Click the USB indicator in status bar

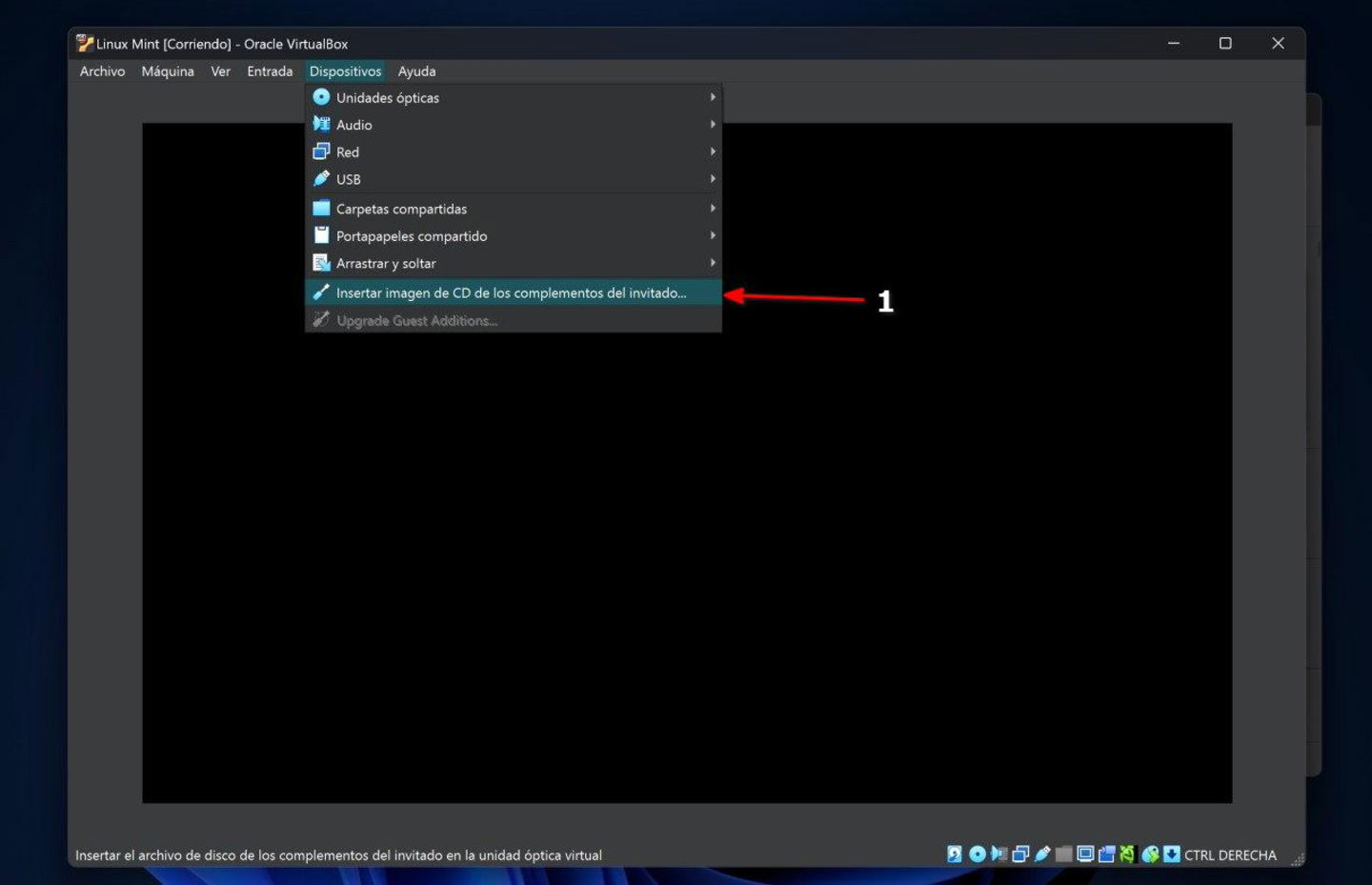pos(1042,855)
